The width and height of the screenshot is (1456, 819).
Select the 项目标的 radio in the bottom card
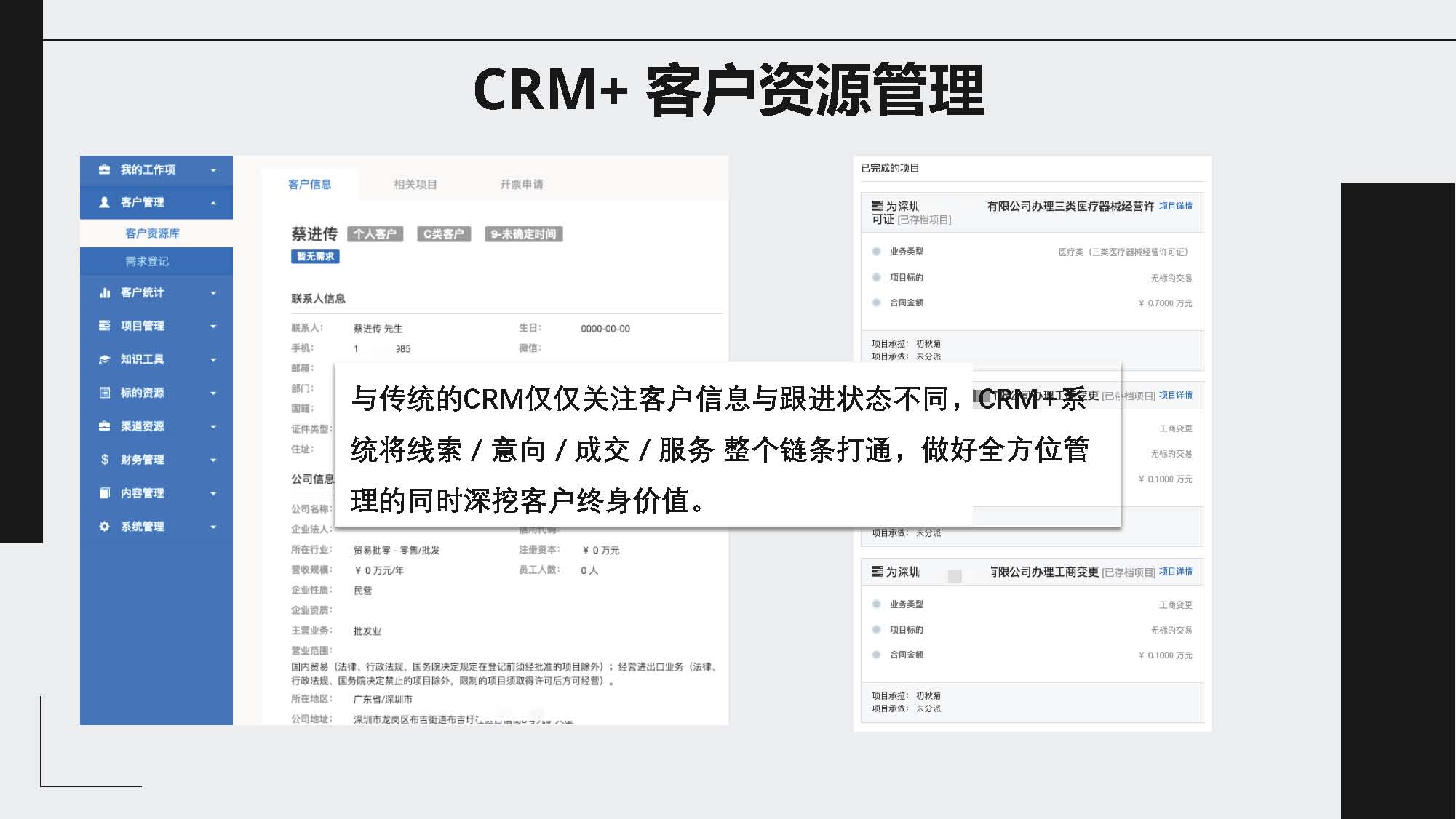click(876, 629)
